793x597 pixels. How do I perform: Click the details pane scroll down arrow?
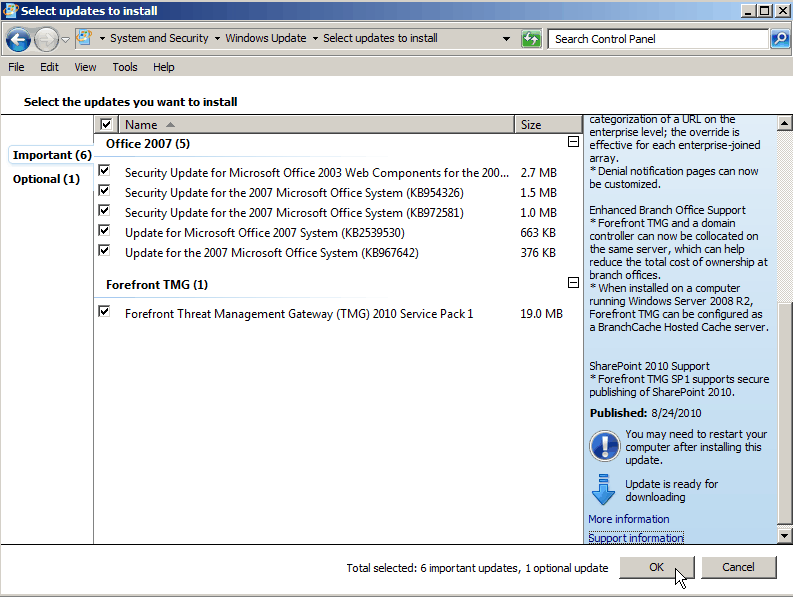[784, 536]
